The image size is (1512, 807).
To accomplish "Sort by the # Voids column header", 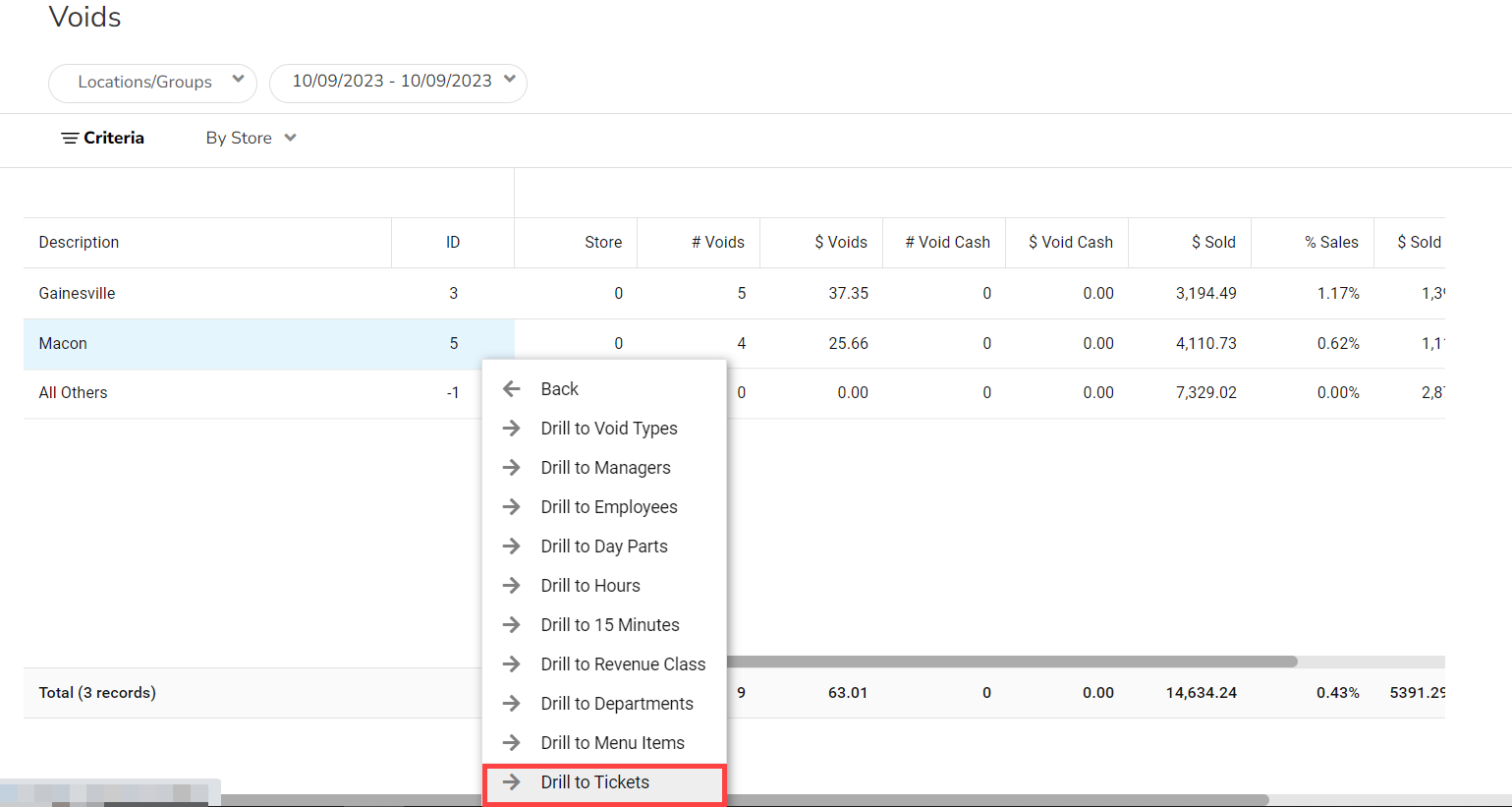I will pos(717,243).
